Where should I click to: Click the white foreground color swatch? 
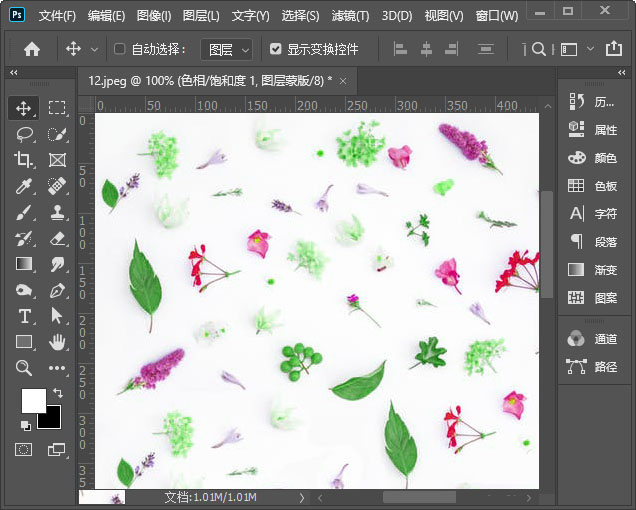tap(32, 399)
